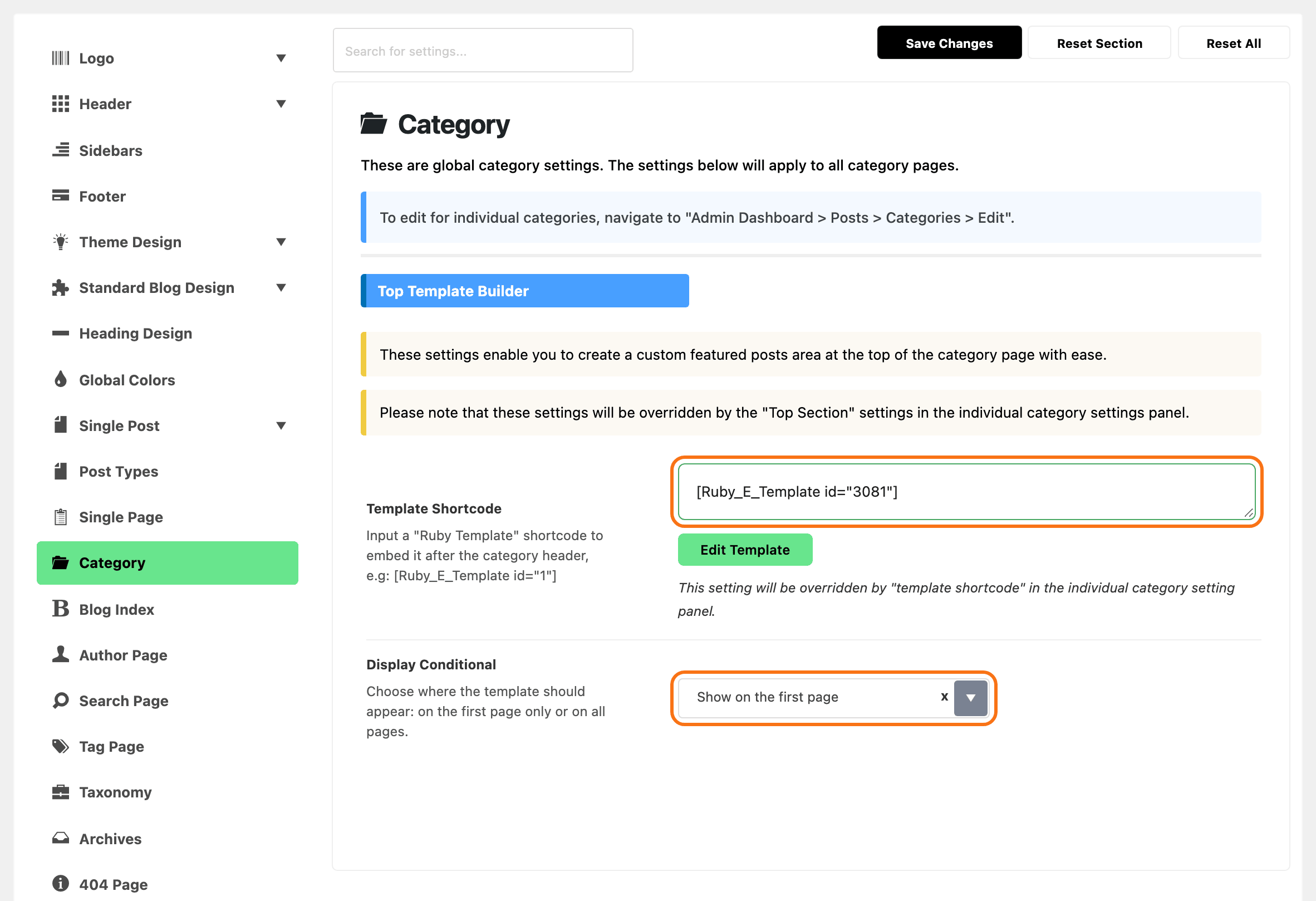Open the Display Conditional dropdown arrow

pos(971,698)
